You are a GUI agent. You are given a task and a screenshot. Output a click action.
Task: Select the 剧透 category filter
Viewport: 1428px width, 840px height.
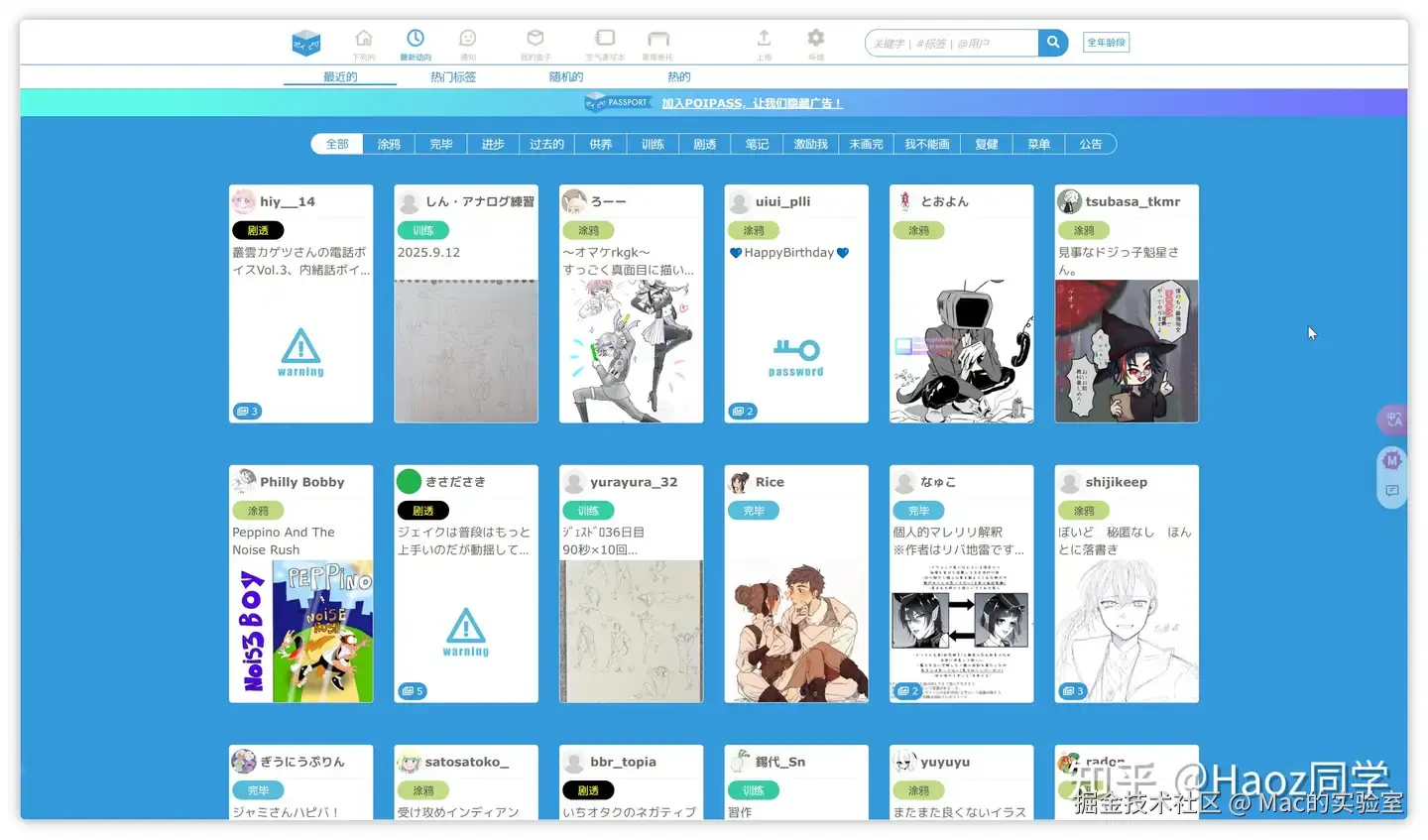click(705, 144)
